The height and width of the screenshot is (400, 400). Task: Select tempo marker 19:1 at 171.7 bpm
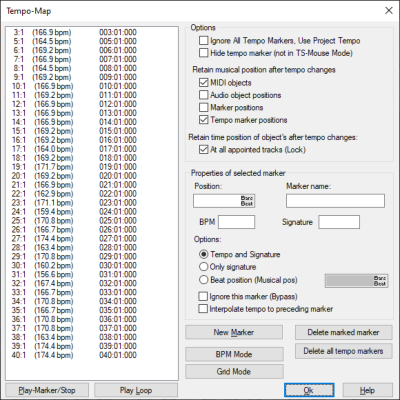[74, 167]
